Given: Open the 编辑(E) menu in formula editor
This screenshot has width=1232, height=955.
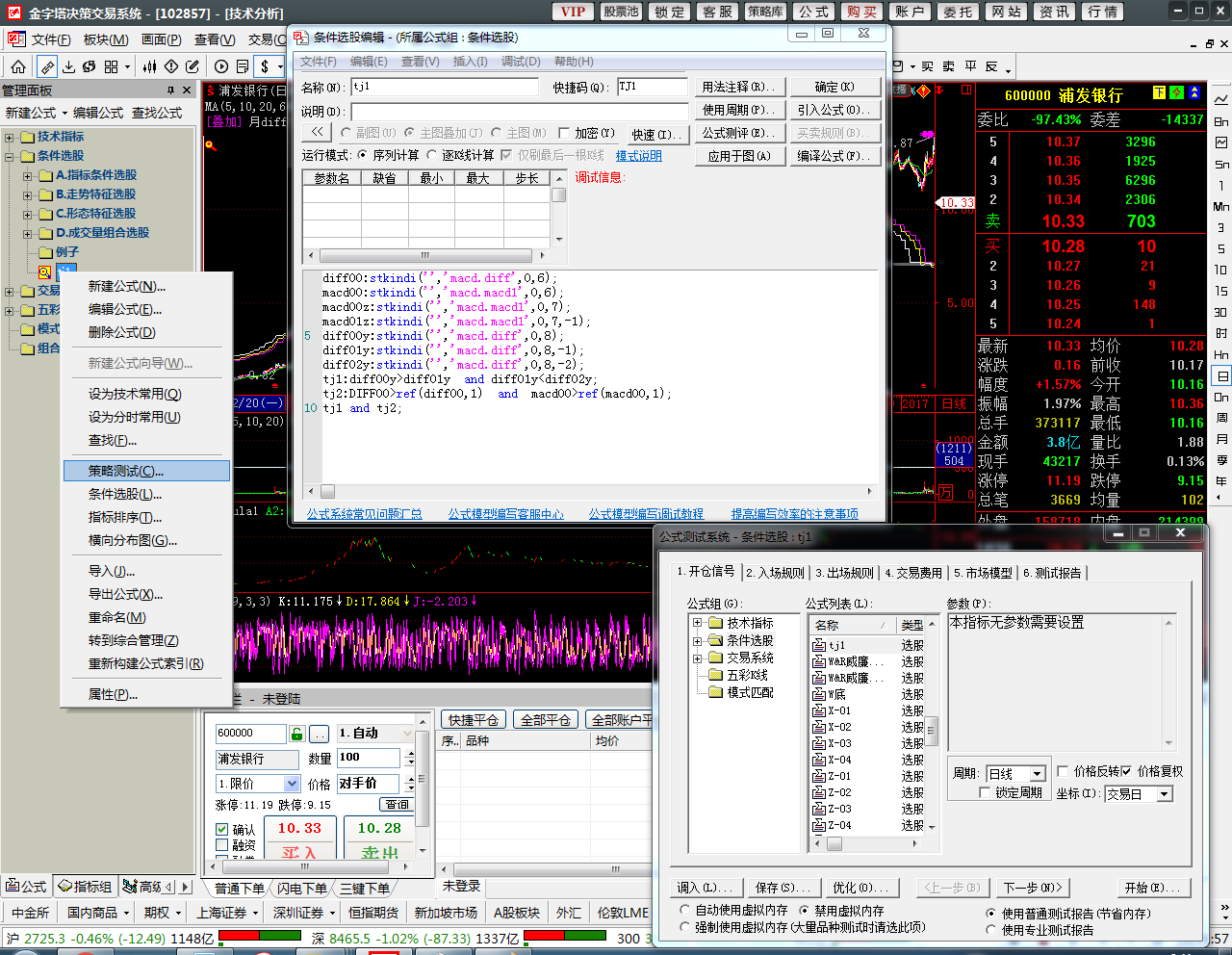Looking at the screenshot, I should click(369, 62).
